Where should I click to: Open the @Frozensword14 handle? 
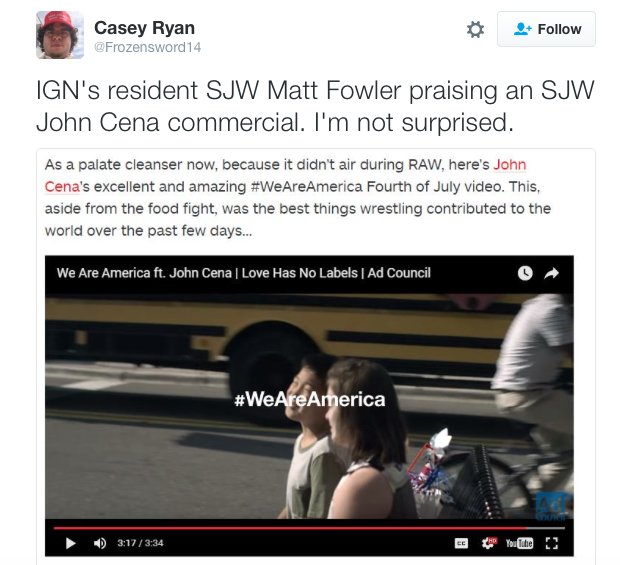coord(147,47)
